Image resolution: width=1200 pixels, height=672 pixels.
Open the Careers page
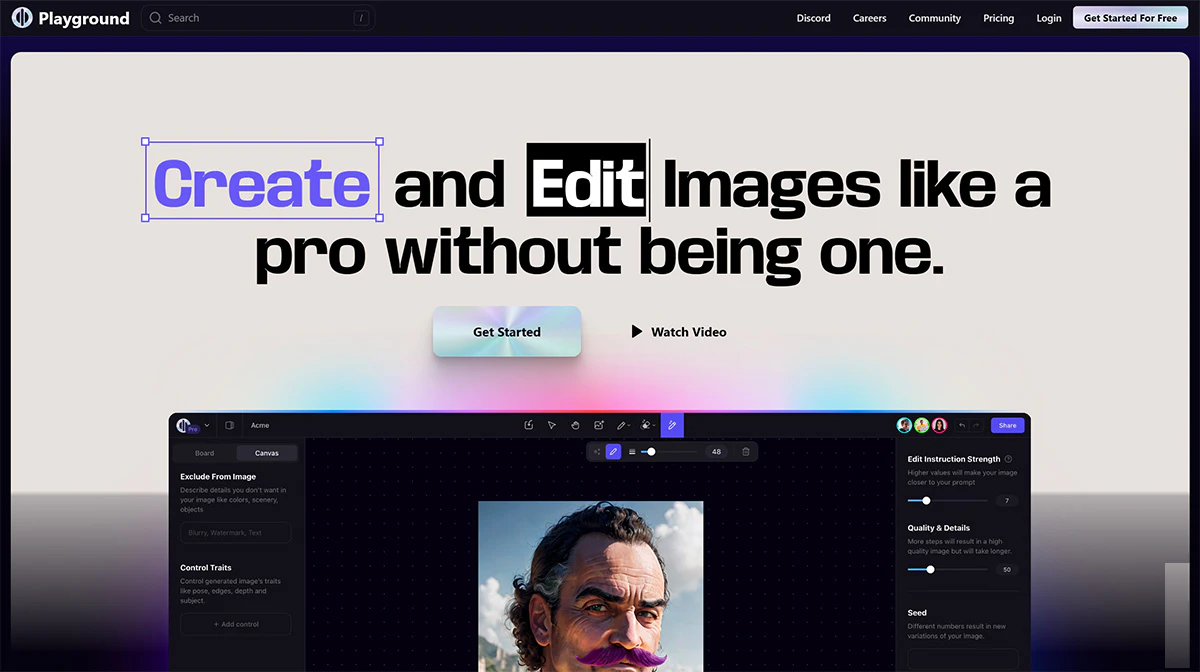(870, 18)
